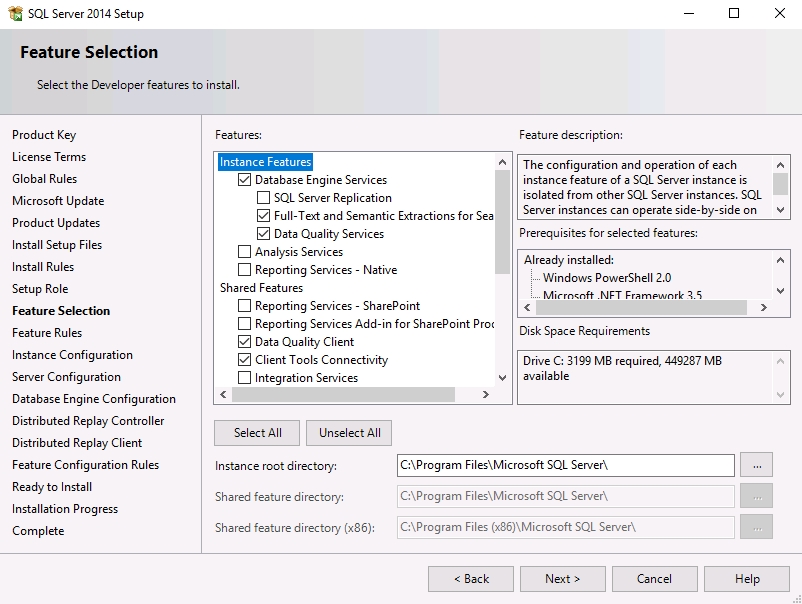Browse for instance root directory
The image size is (802, 604).
756,465
